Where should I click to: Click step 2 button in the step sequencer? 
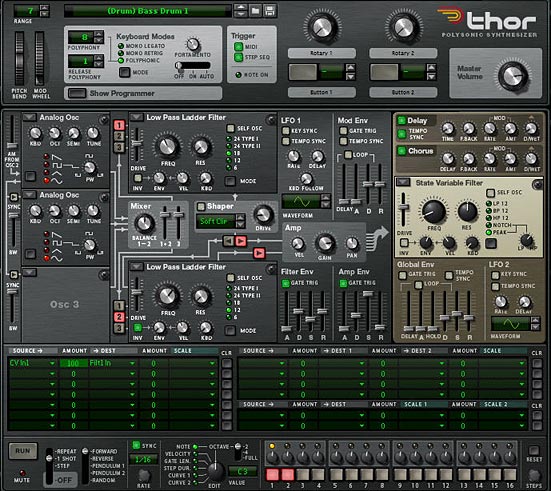pyautogui.click(x=287, y=474)
